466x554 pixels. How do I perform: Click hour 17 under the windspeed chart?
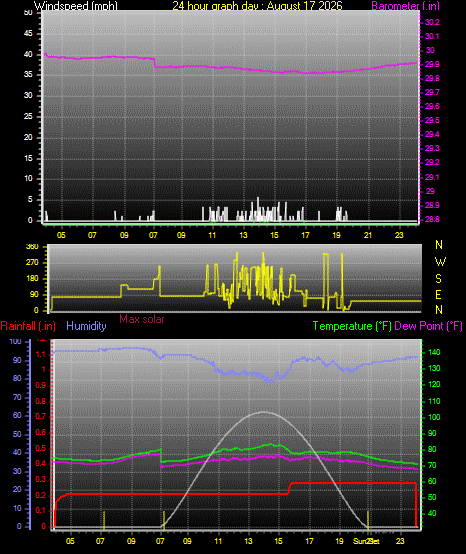coord(305,235)
